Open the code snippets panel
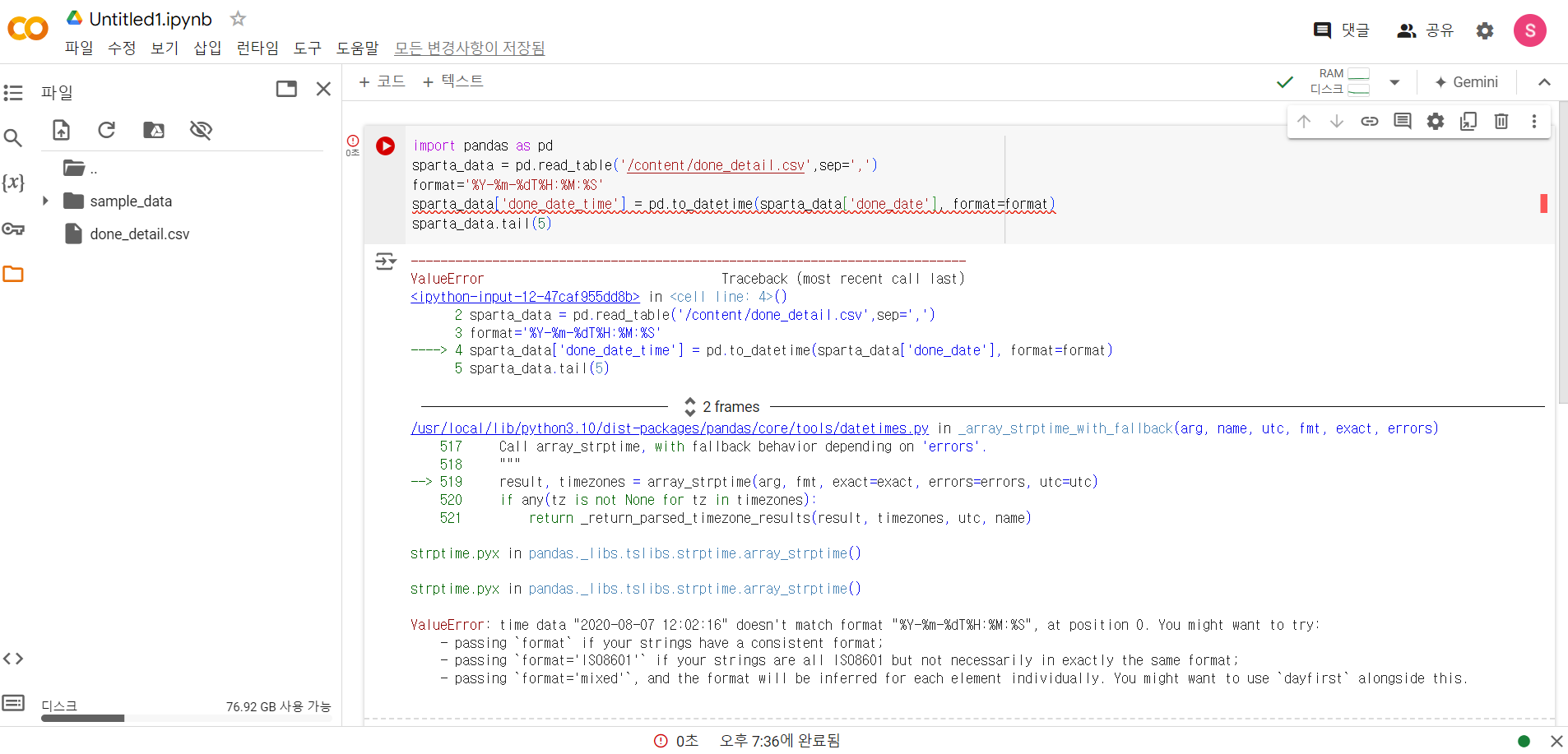The image size is (1568, 754). pos(13,659)
